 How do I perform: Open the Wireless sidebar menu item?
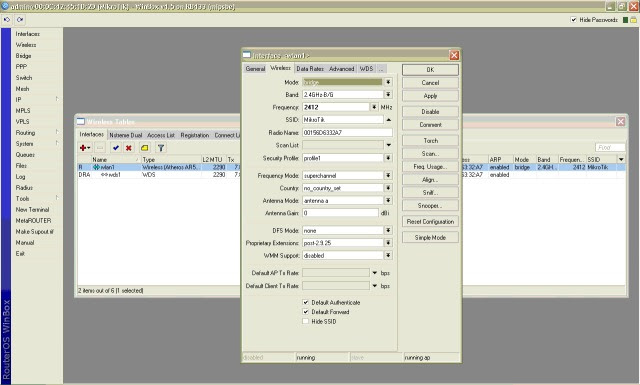26,45
